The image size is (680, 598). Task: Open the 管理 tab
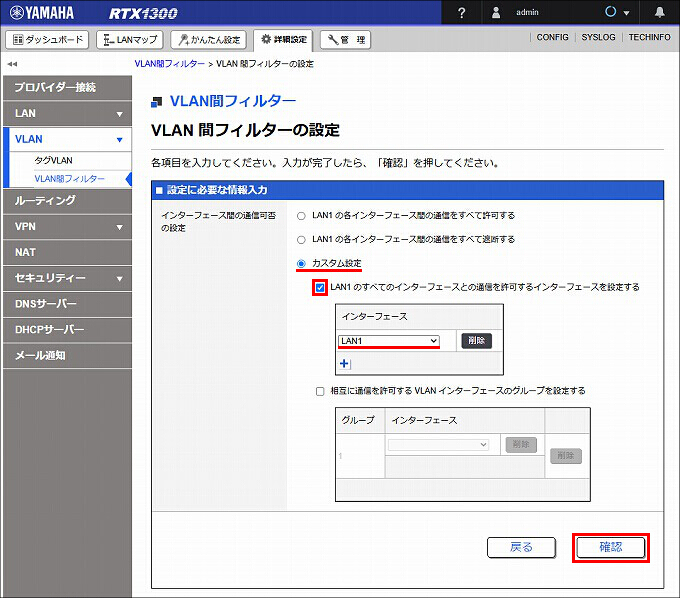point(345,39)
